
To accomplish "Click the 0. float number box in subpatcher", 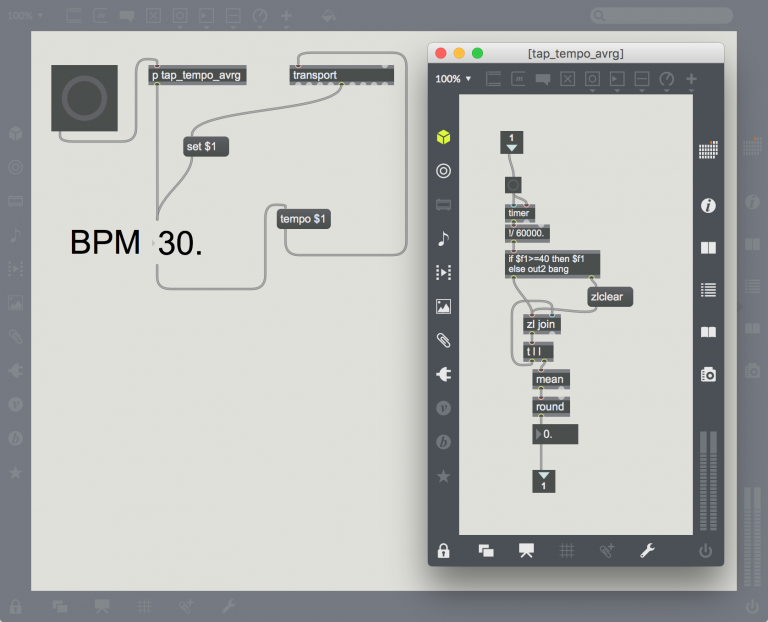I will click(x=555, y=434).
